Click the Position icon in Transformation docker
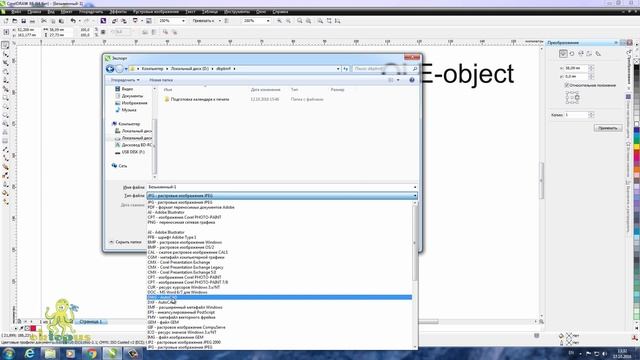Viewport: 640px width, 360px height. 563,53
